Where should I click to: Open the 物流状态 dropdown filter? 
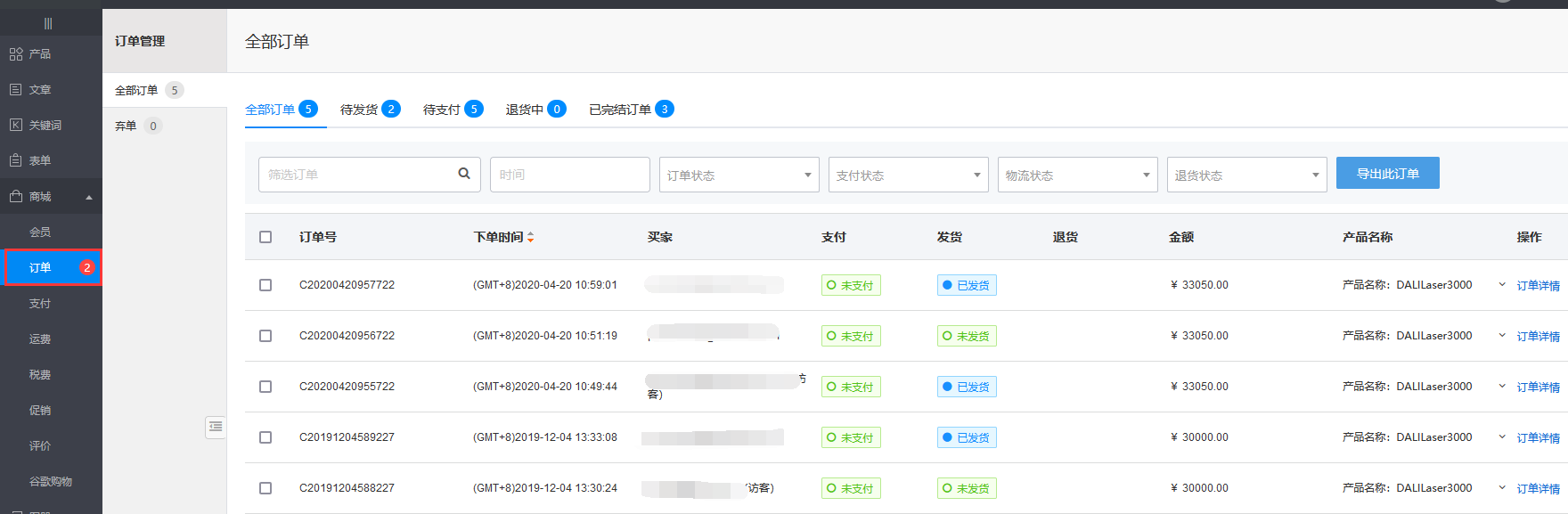[1077, 175]
